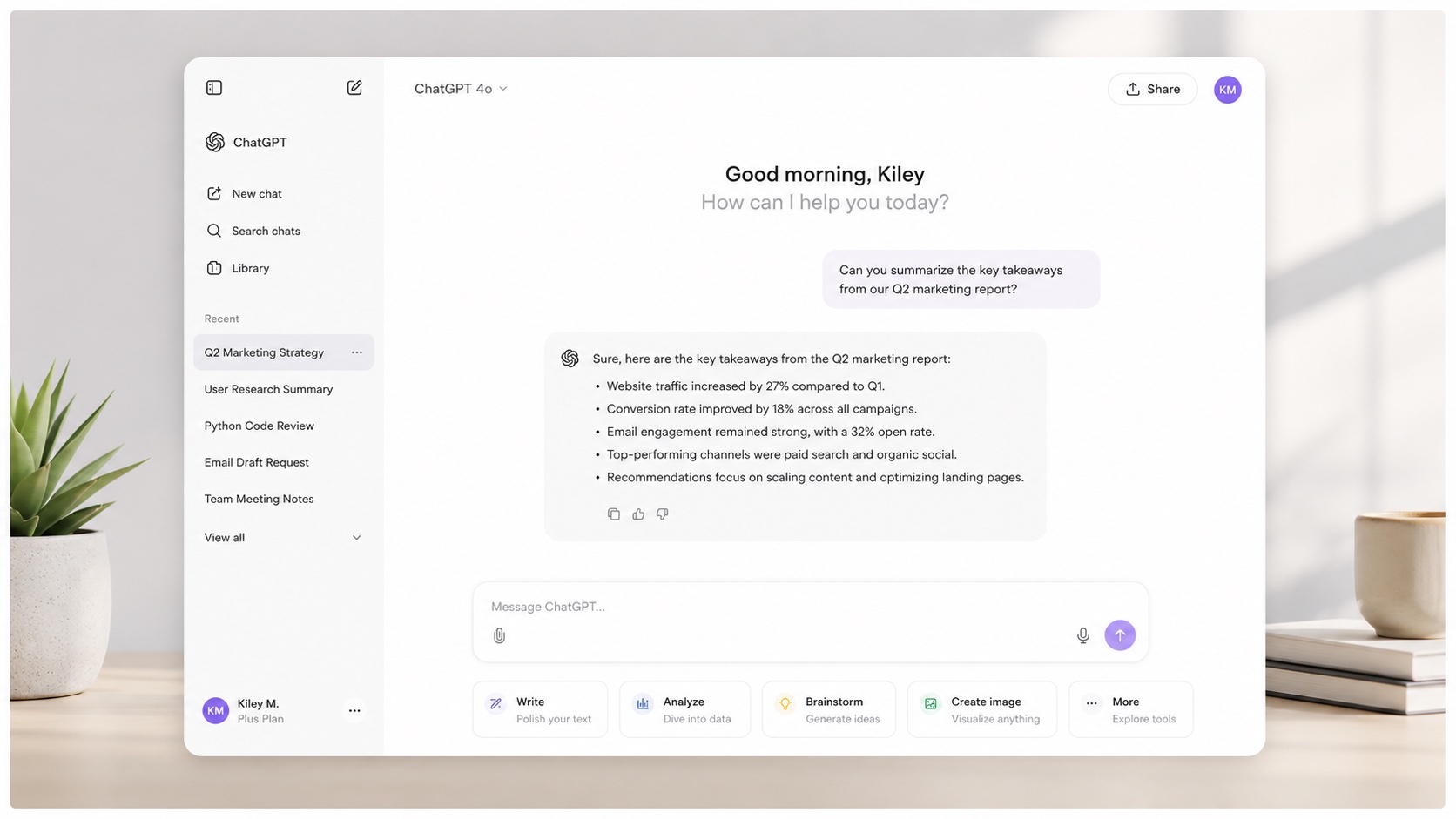Start a new chat via compose icon

point(354,88)
